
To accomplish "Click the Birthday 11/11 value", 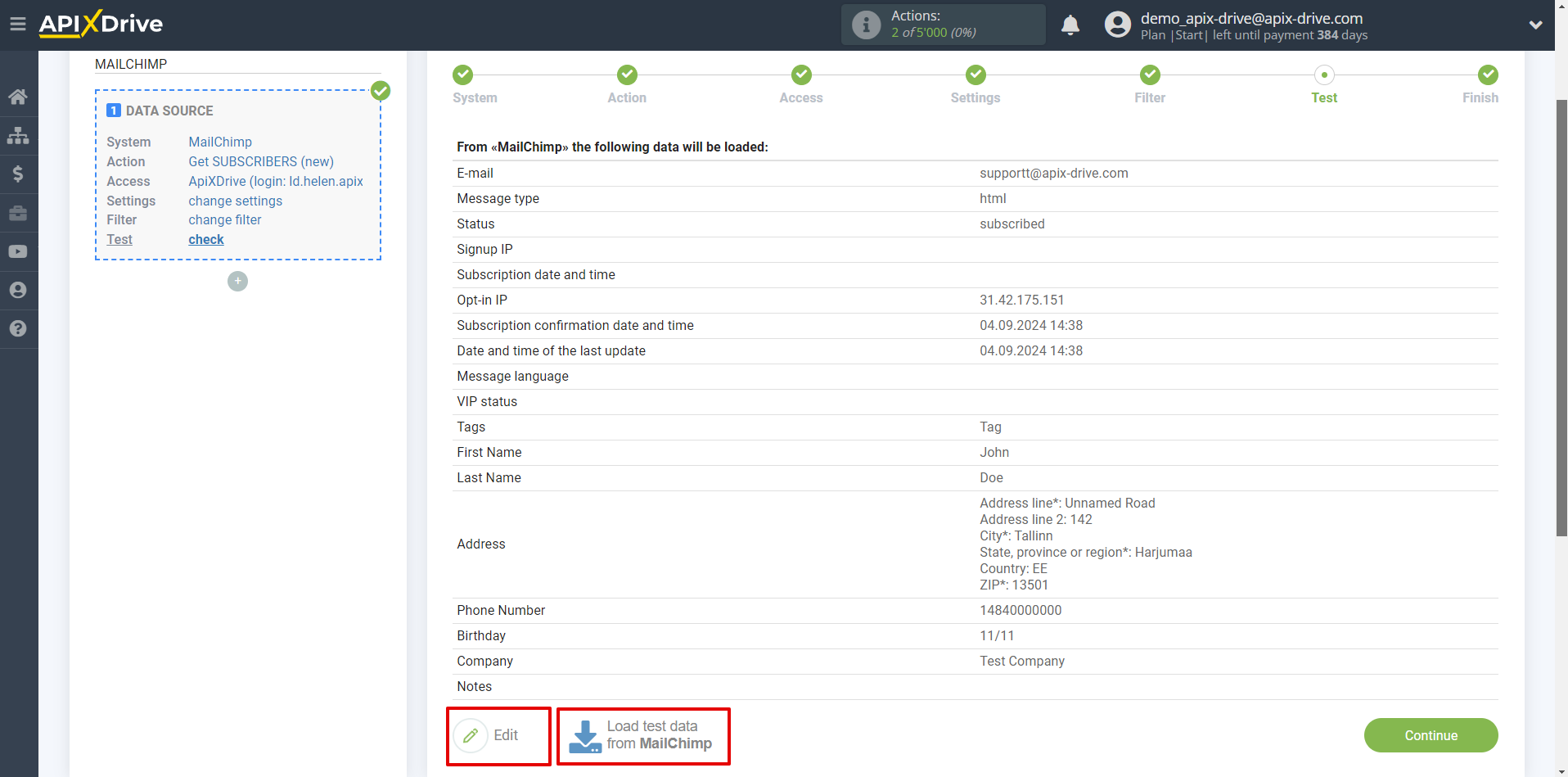I will 997,635.
